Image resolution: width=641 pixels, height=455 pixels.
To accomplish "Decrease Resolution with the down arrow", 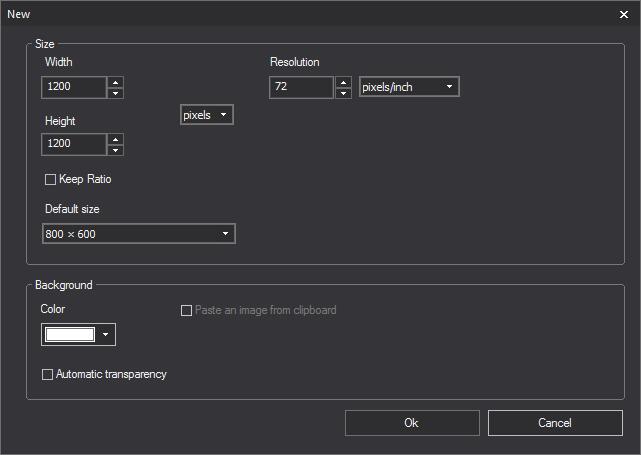I will tap(344, 93).
